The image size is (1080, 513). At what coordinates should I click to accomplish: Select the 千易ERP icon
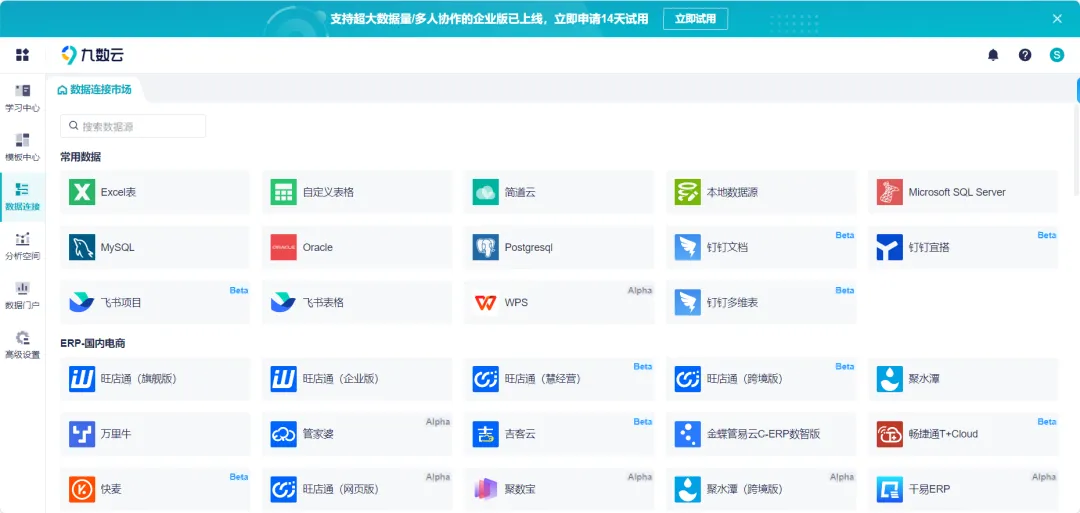[889, 489]
